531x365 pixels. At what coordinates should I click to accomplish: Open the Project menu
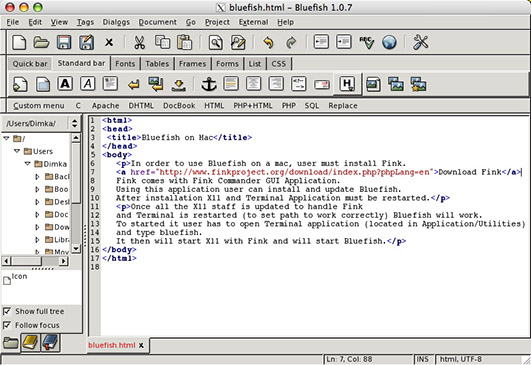tap(217, 22)
